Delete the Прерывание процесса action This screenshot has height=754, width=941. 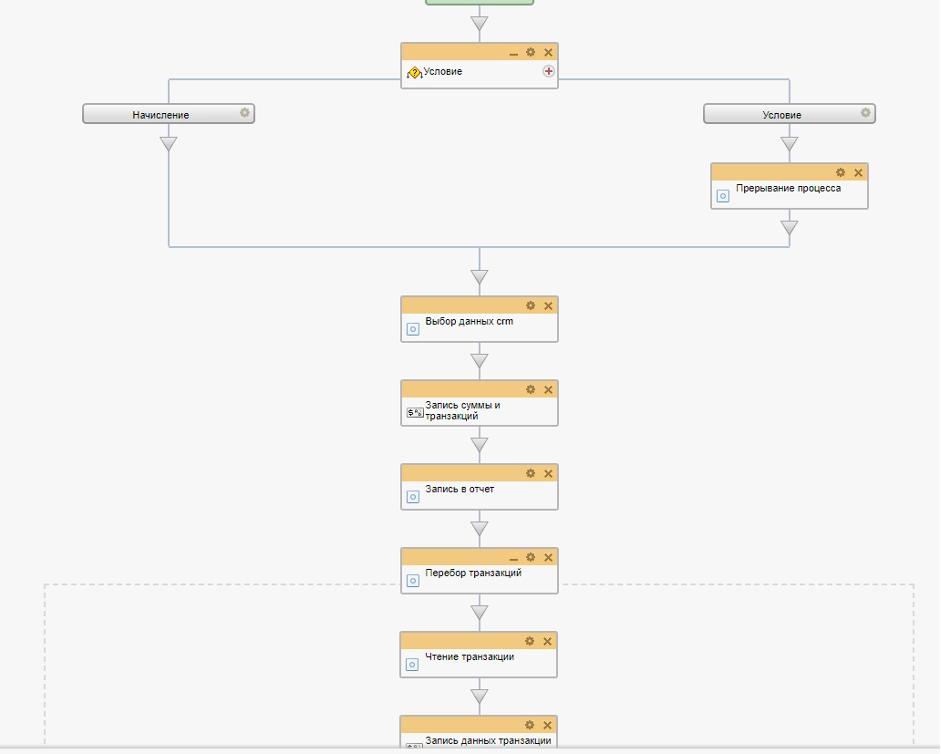(x=858, y=173)
